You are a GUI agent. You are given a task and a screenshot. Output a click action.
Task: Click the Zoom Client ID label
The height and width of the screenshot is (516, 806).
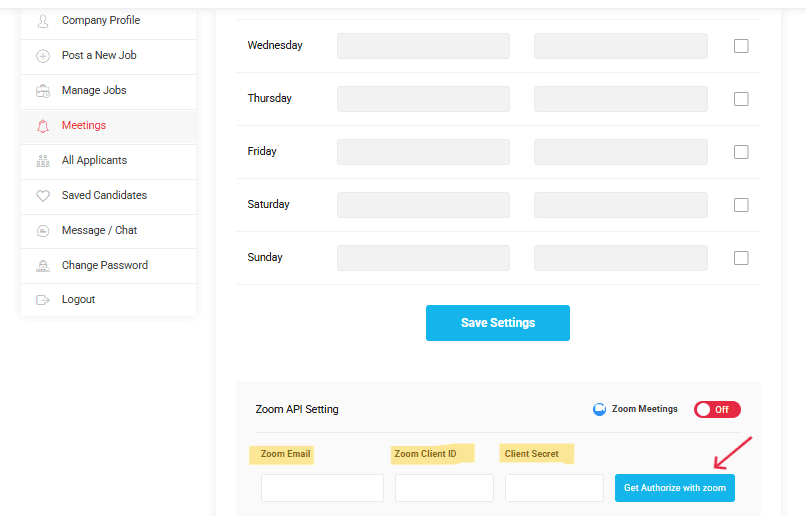coord(425,454)
